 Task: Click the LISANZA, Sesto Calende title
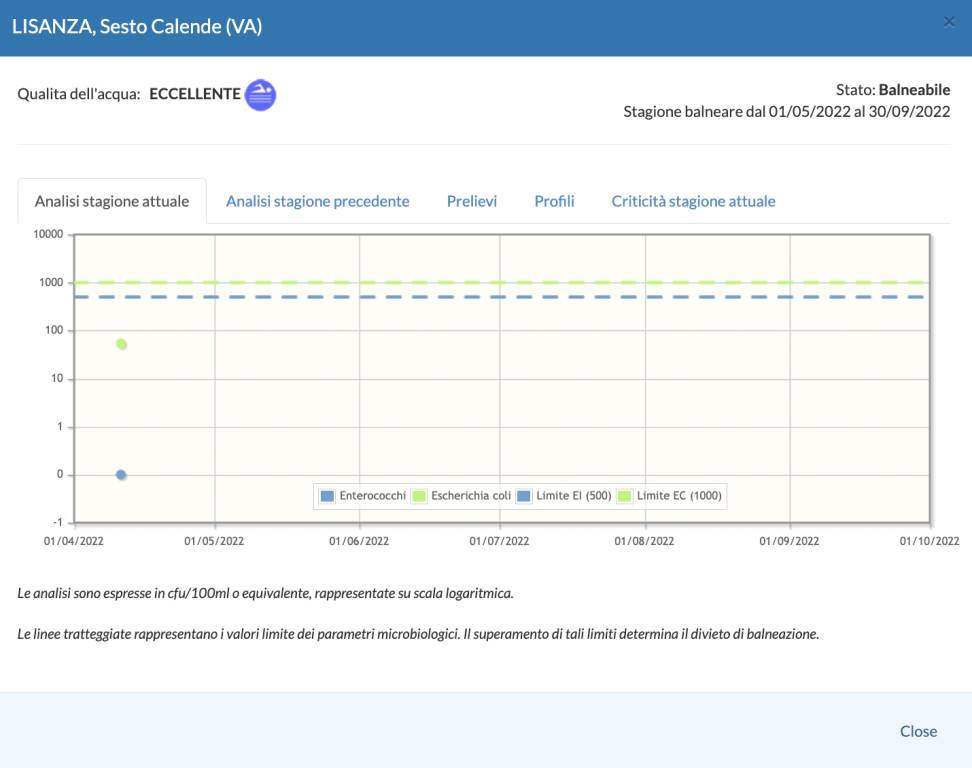[x=137, y=27]
